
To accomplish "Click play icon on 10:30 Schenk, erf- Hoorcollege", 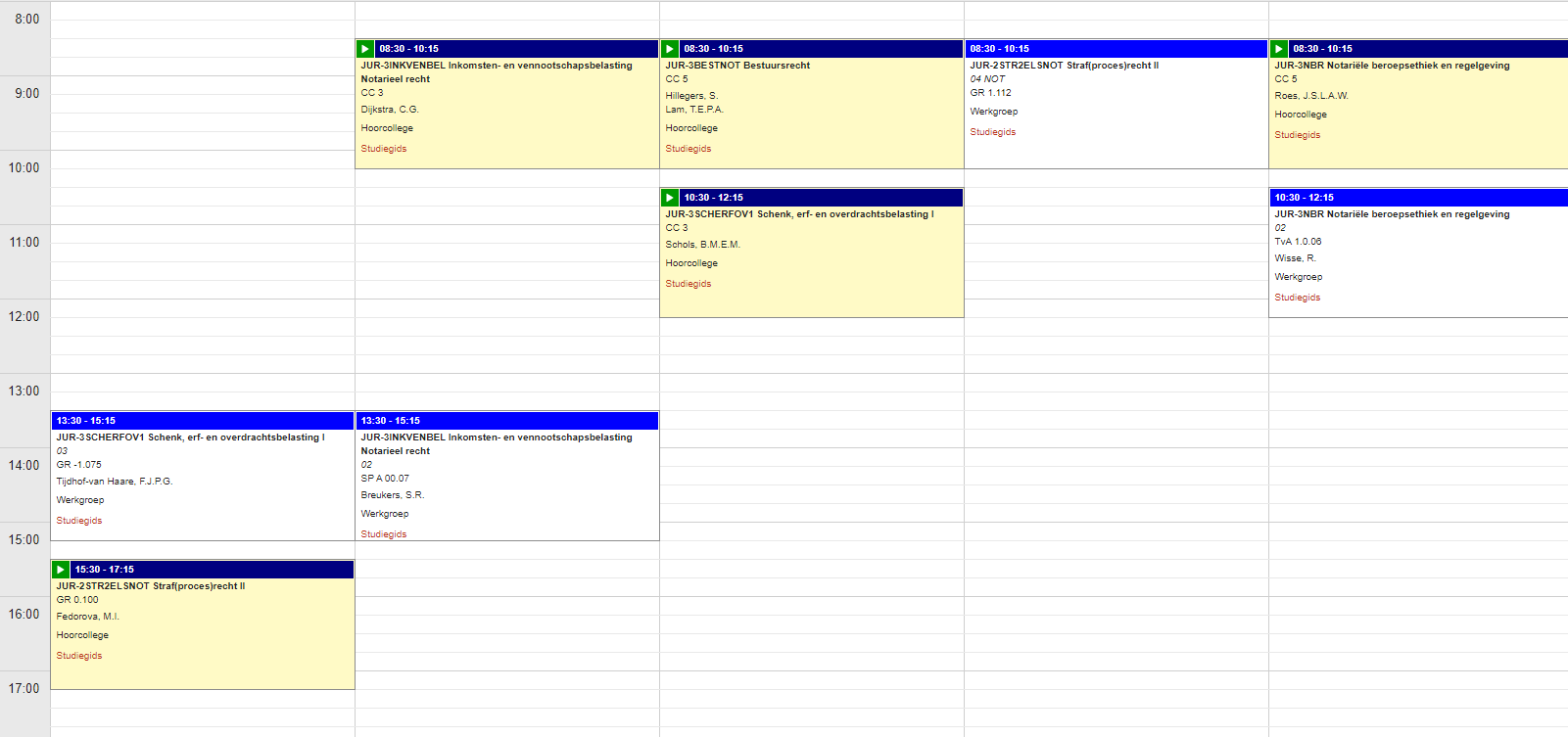I will [x=670, y=198].
